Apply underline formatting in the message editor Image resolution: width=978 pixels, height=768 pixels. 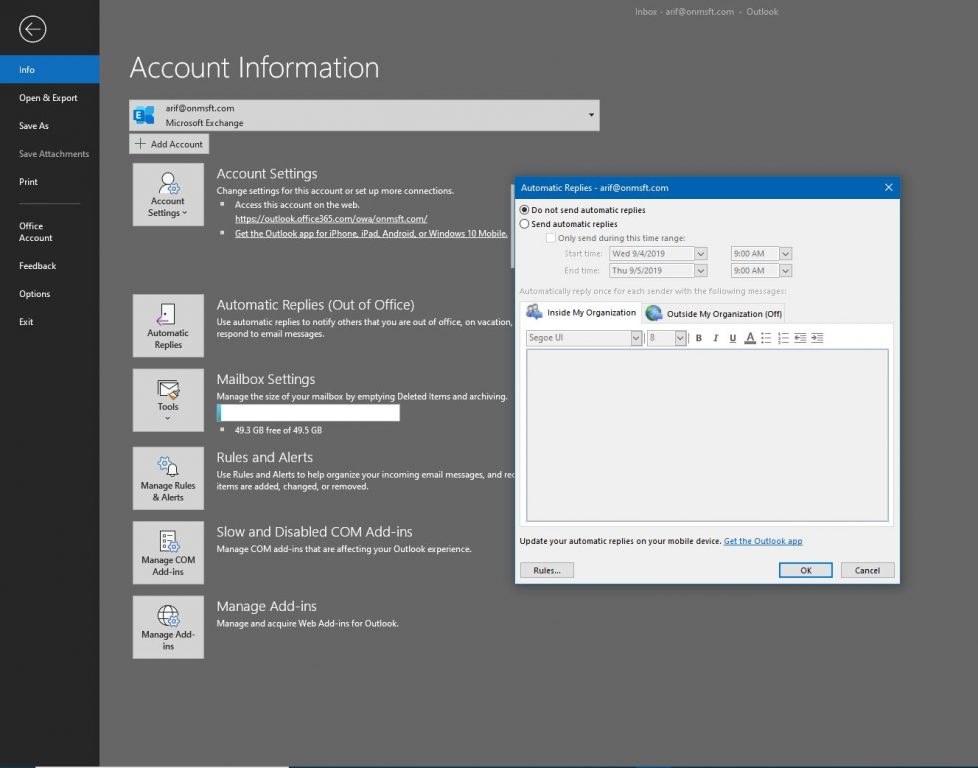732,338
